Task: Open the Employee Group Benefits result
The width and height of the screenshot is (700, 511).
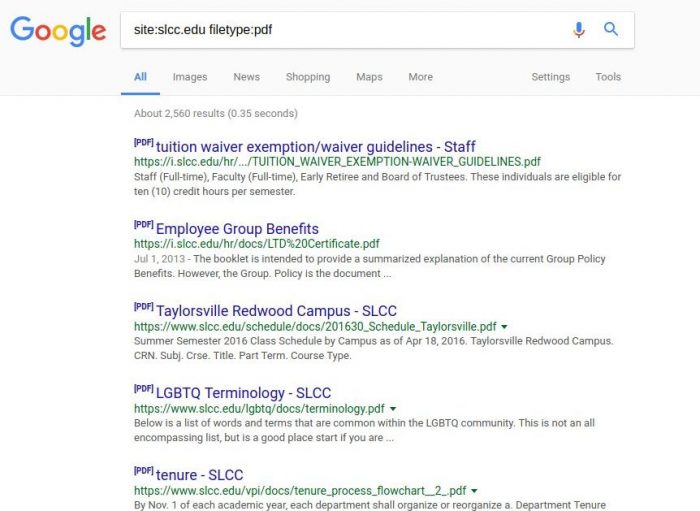Action: click(x=237, y=228)
